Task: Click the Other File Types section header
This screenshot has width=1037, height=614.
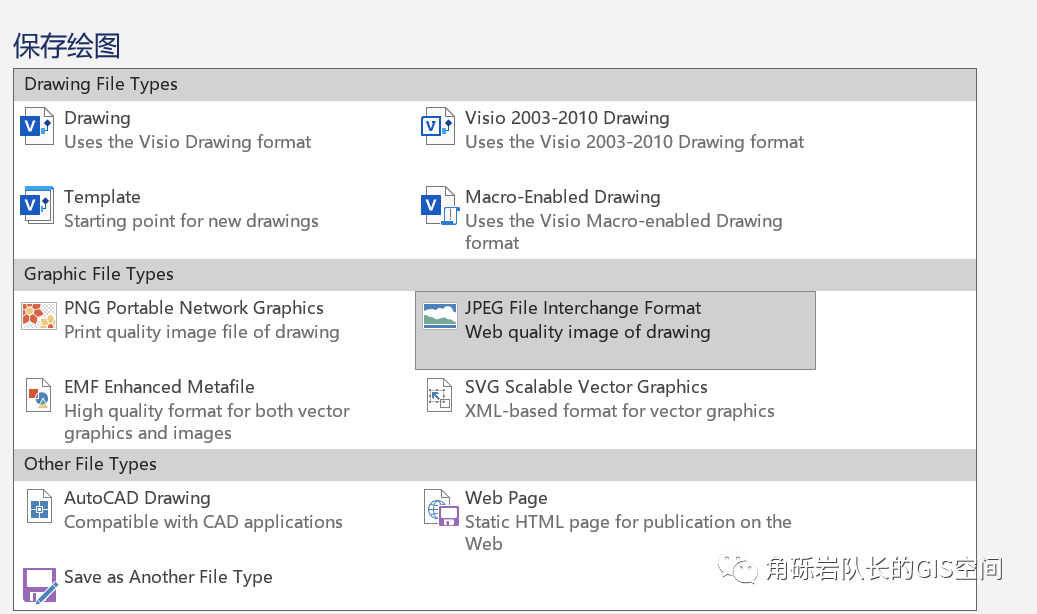Action: pyautogui.click(x=495, y=464)
